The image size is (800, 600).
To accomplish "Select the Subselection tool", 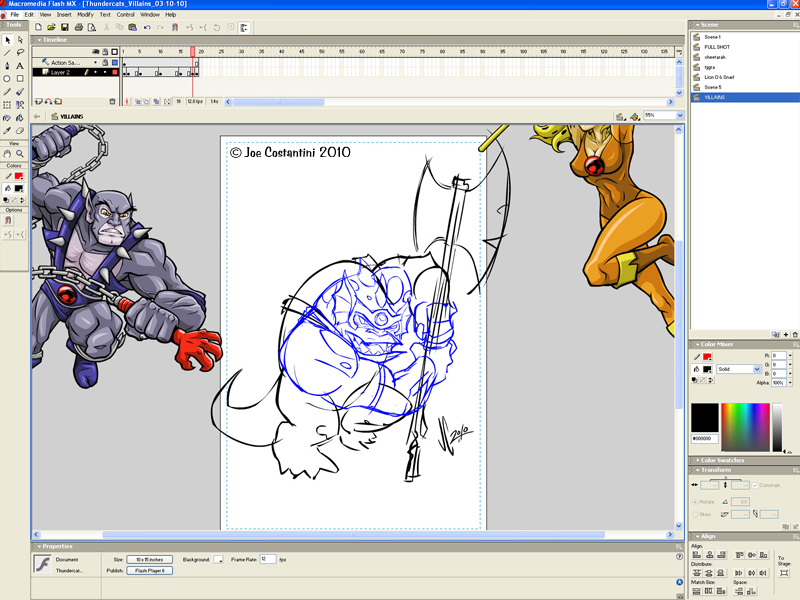I will [x=20, y=40].
